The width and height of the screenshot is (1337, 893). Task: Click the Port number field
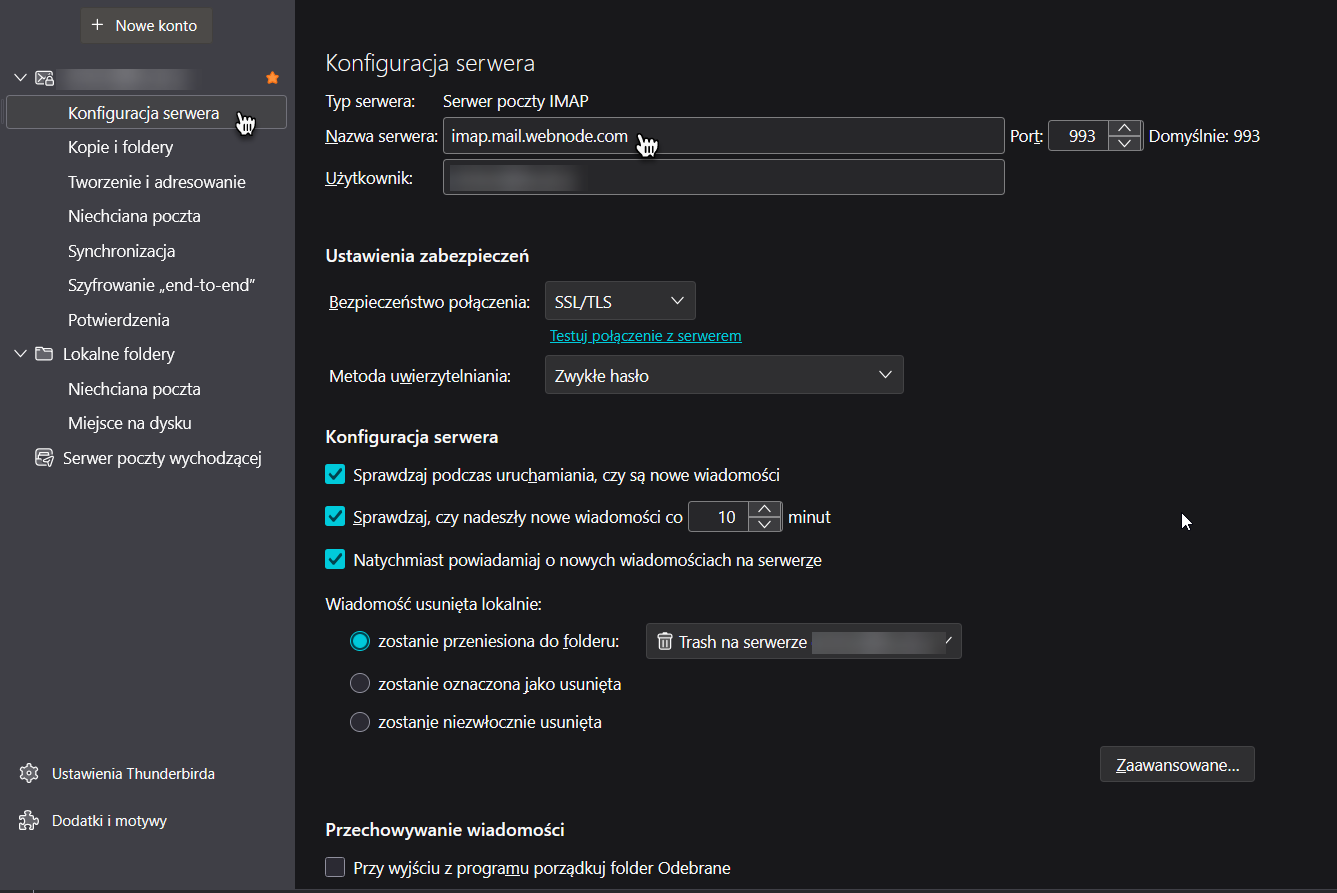click(x=1079, y=136)
